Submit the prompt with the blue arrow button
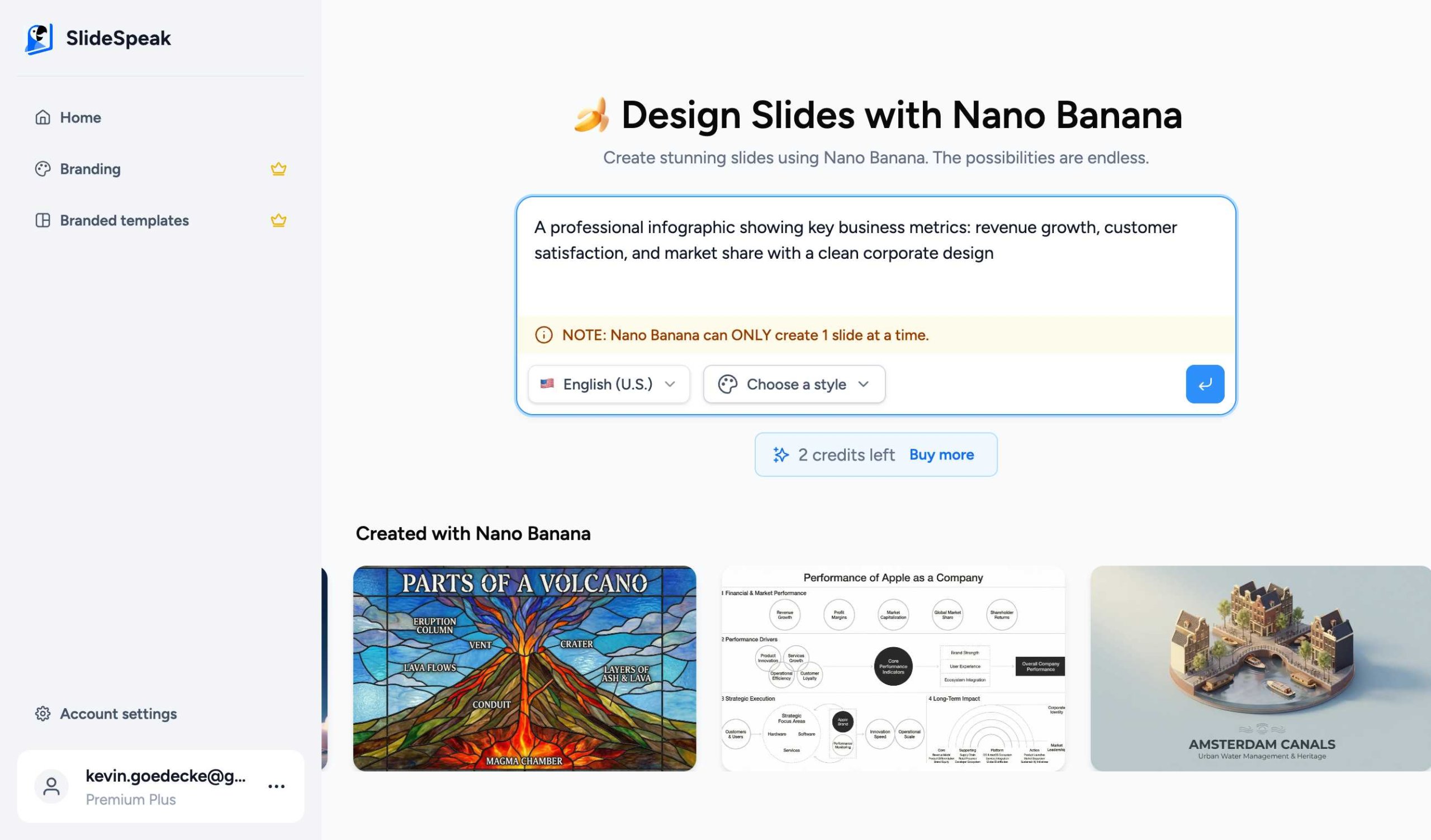The width and height of the screenshot is (1431, 840). pos(1205,385)
